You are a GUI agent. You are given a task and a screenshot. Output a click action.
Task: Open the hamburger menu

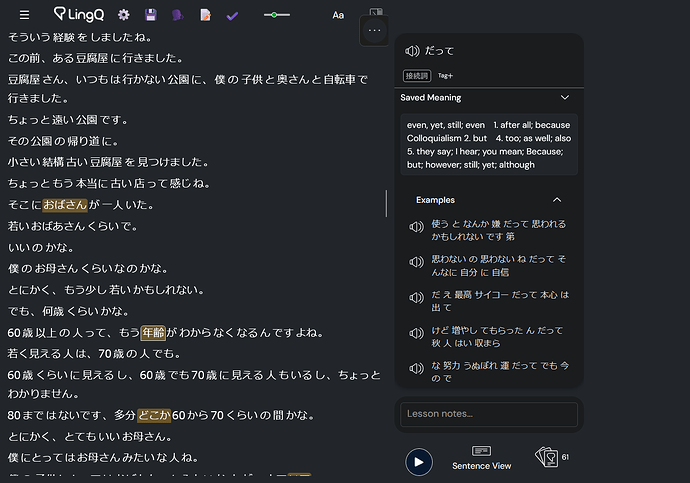click(24, 15)
